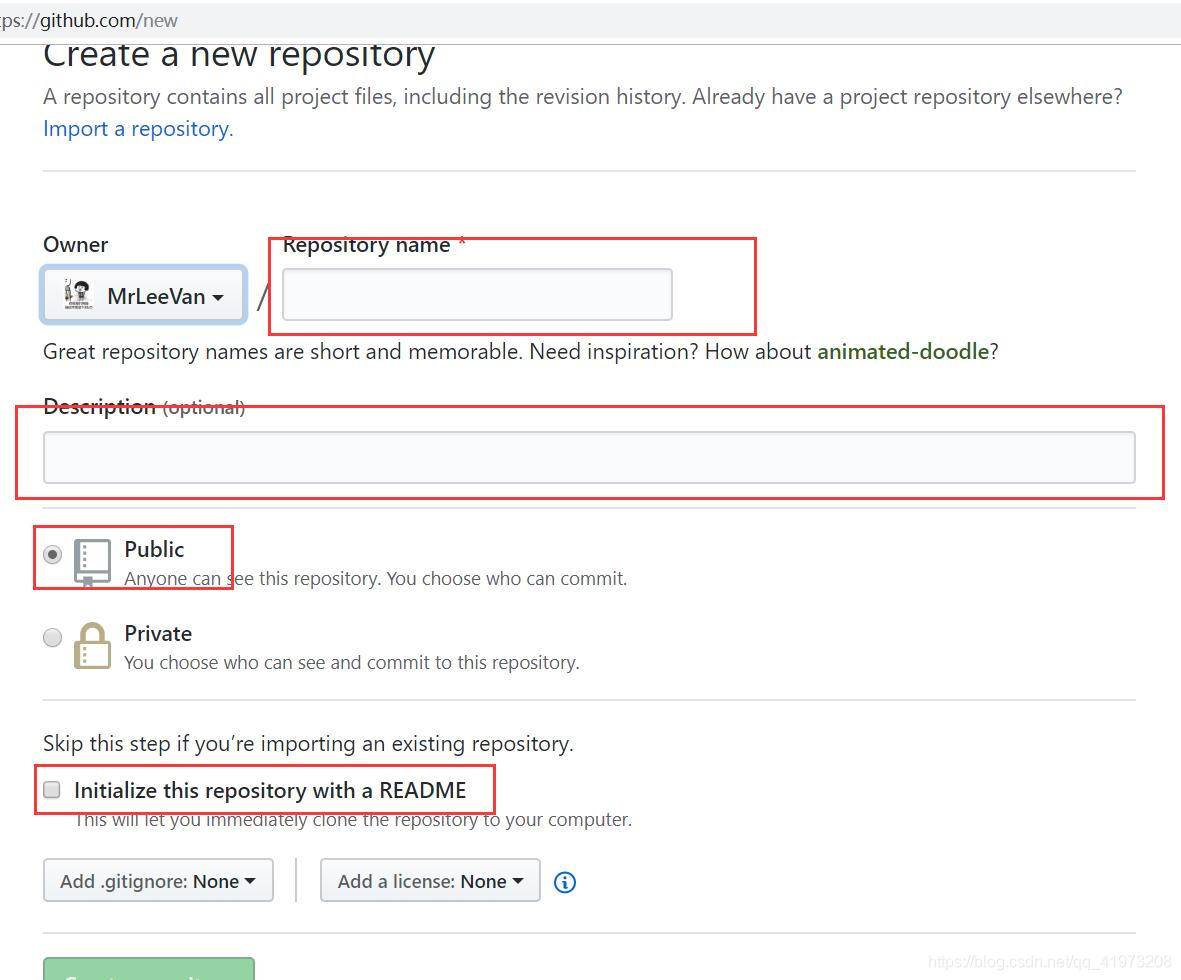Click the Private repository lock icon

click(93, 646)
